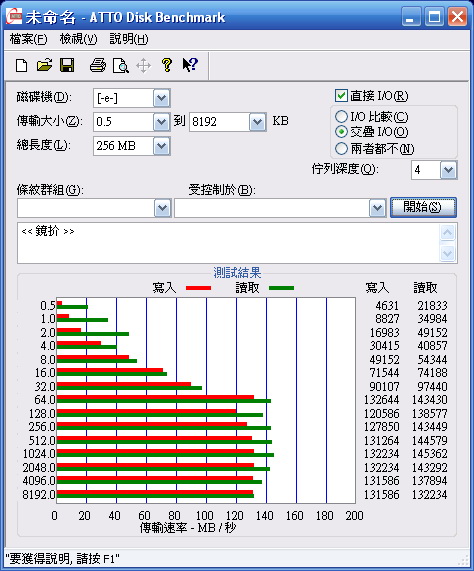The height and width of the screenshot is (571, 474).
Task: Expand the 受控制於 dropdown
Action: 377,208
